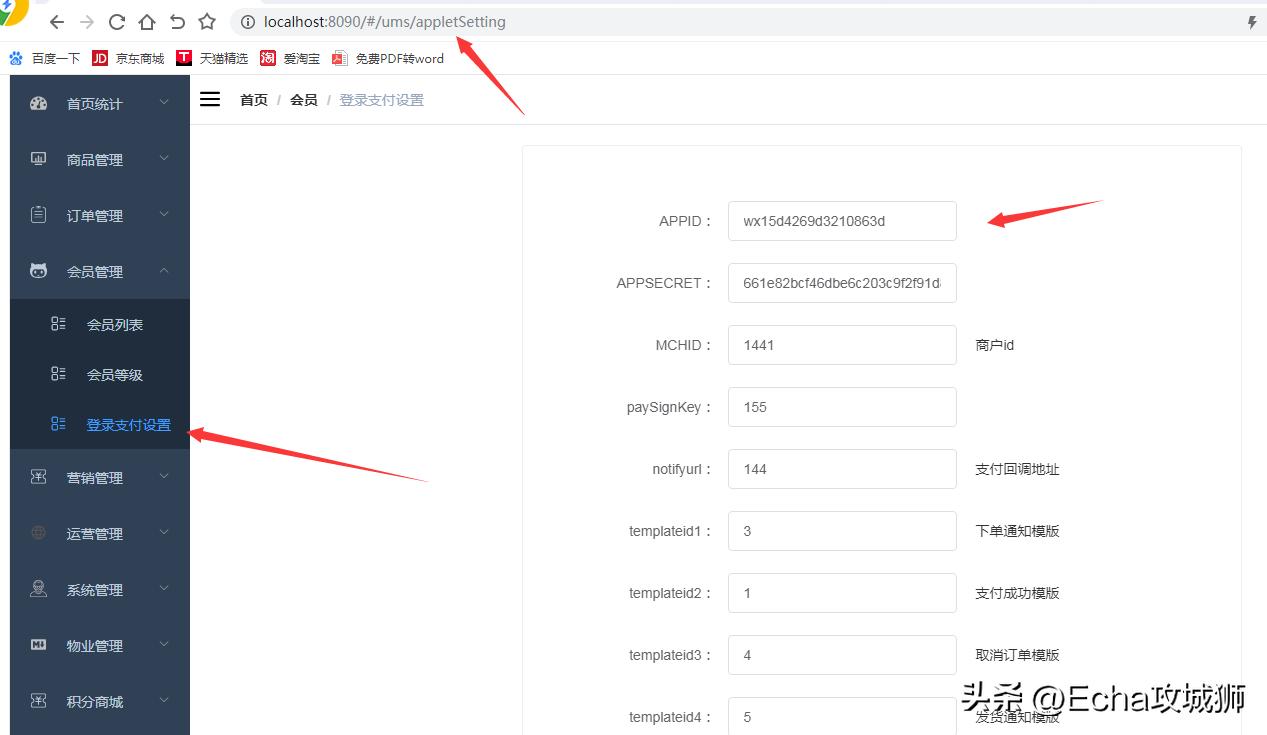Viewport: 1267px width, 735px height.
Task: Click the 会员管理 member icon
Action: pyautogui.click(x=38, y=270)
